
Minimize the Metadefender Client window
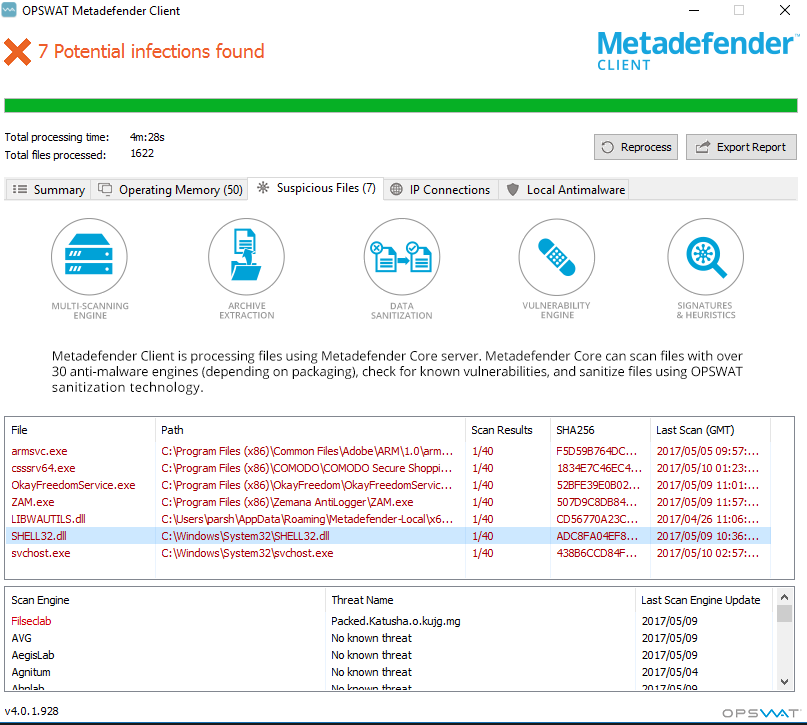[x=694, y=10]
